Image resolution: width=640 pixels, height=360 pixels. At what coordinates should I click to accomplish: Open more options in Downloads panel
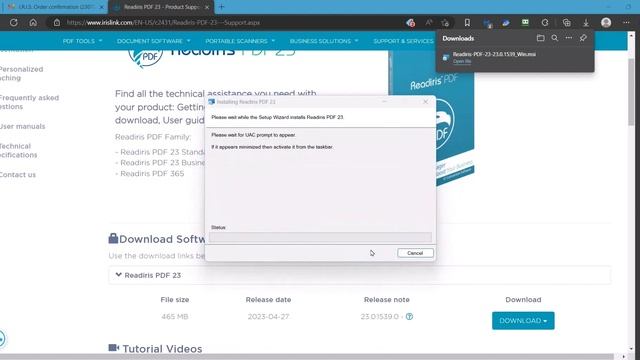pyautogui.click(x=569, y=38)
